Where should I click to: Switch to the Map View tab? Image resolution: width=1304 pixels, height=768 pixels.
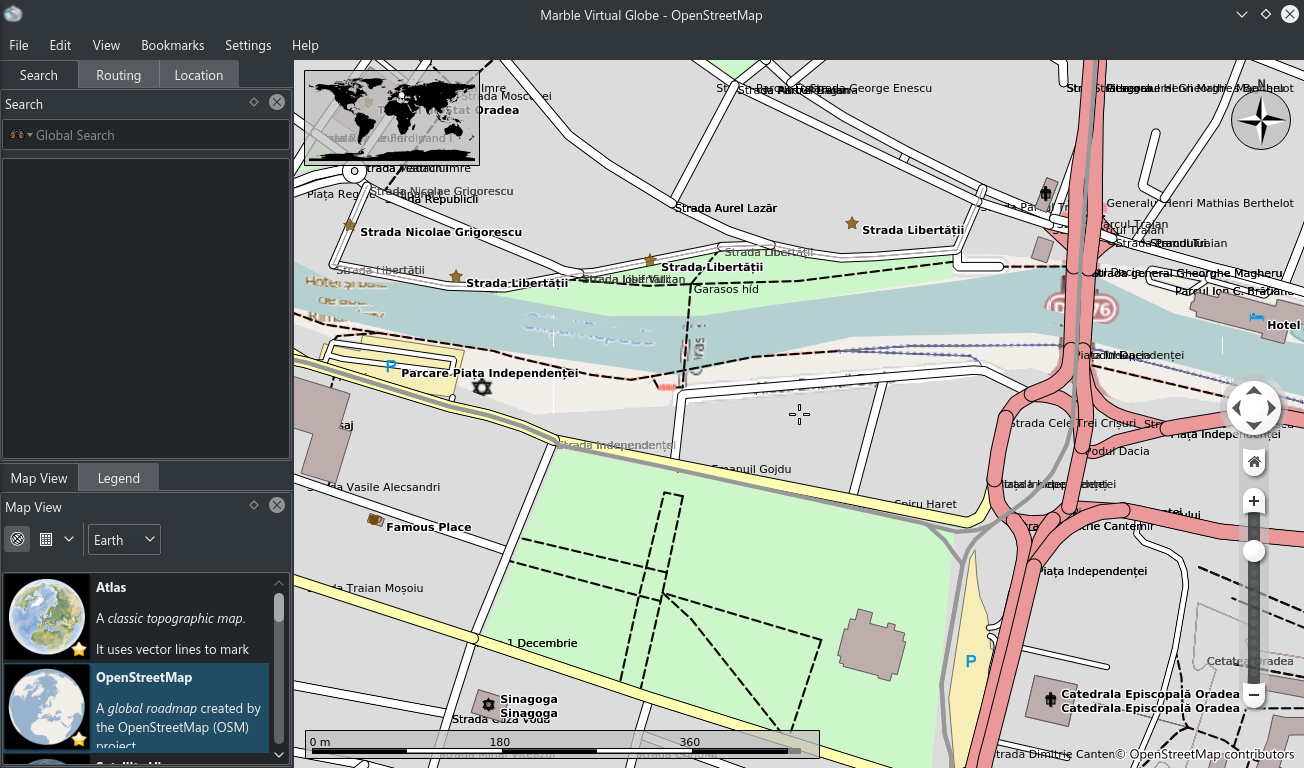[x=39, y=478]
